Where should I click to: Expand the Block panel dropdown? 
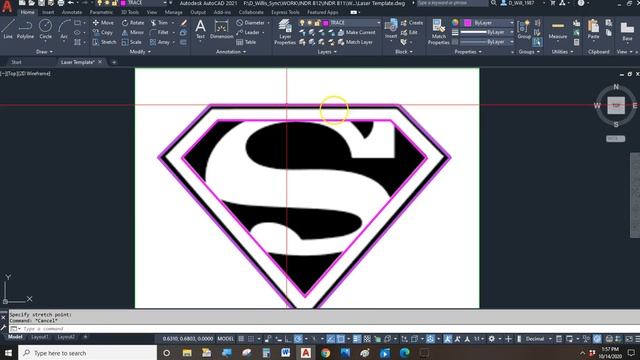(x=404, y=52)
